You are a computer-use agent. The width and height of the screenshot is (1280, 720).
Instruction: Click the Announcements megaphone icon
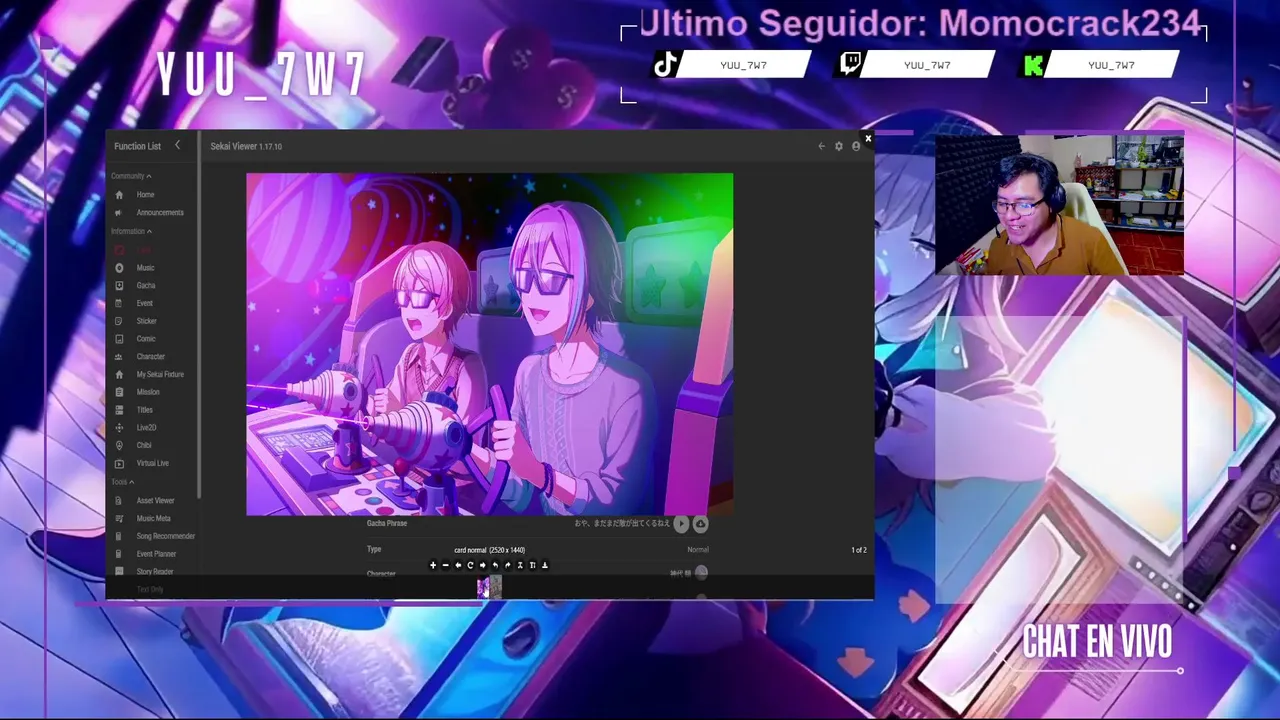click(x=119, y=213)
